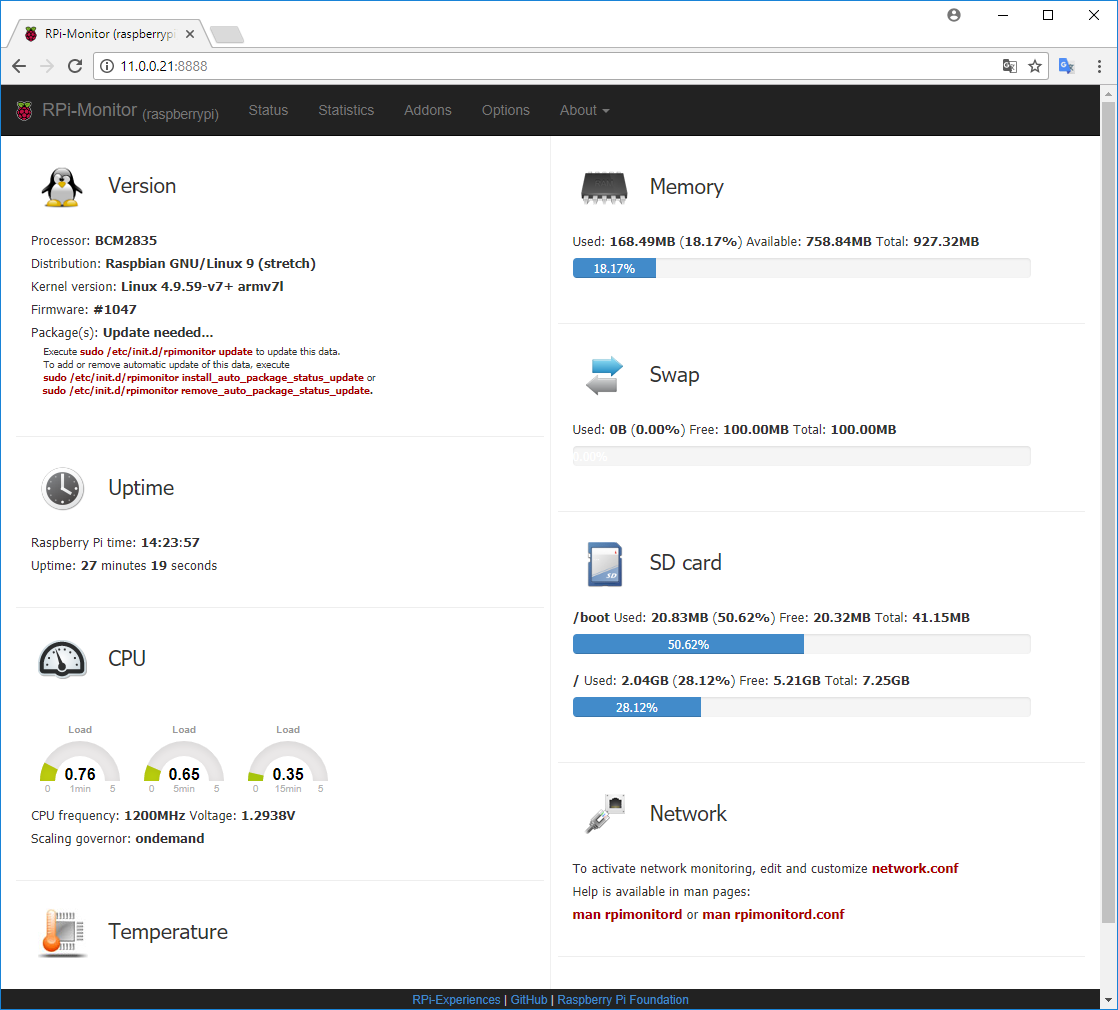Click the '7.25GB' root total value
Image resolution: width=1118 pixels, height=1010 pixels.
886,681
